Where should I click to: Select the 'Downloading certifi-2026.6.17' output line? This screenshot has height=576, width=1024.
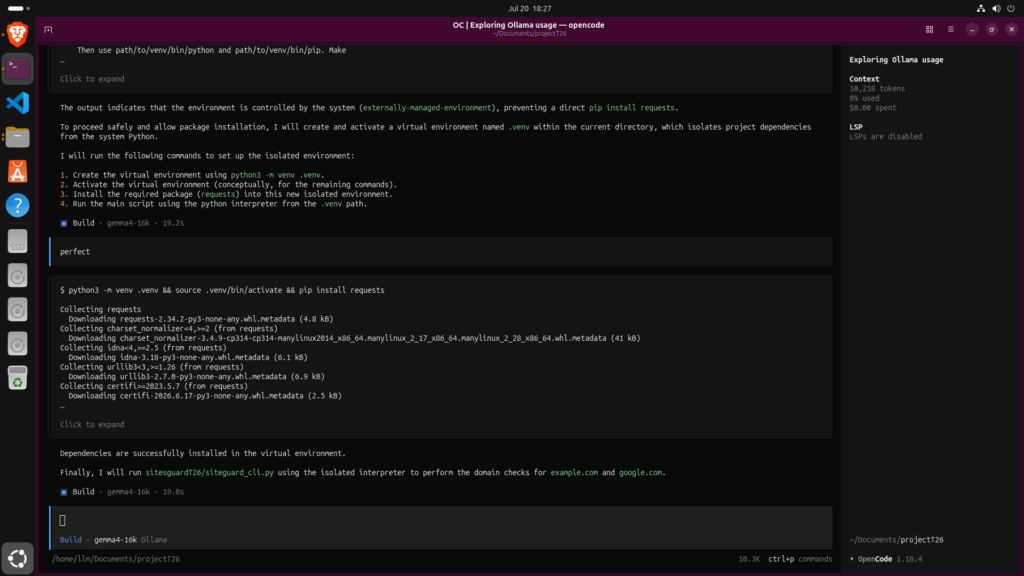click(x=205, y=396)
